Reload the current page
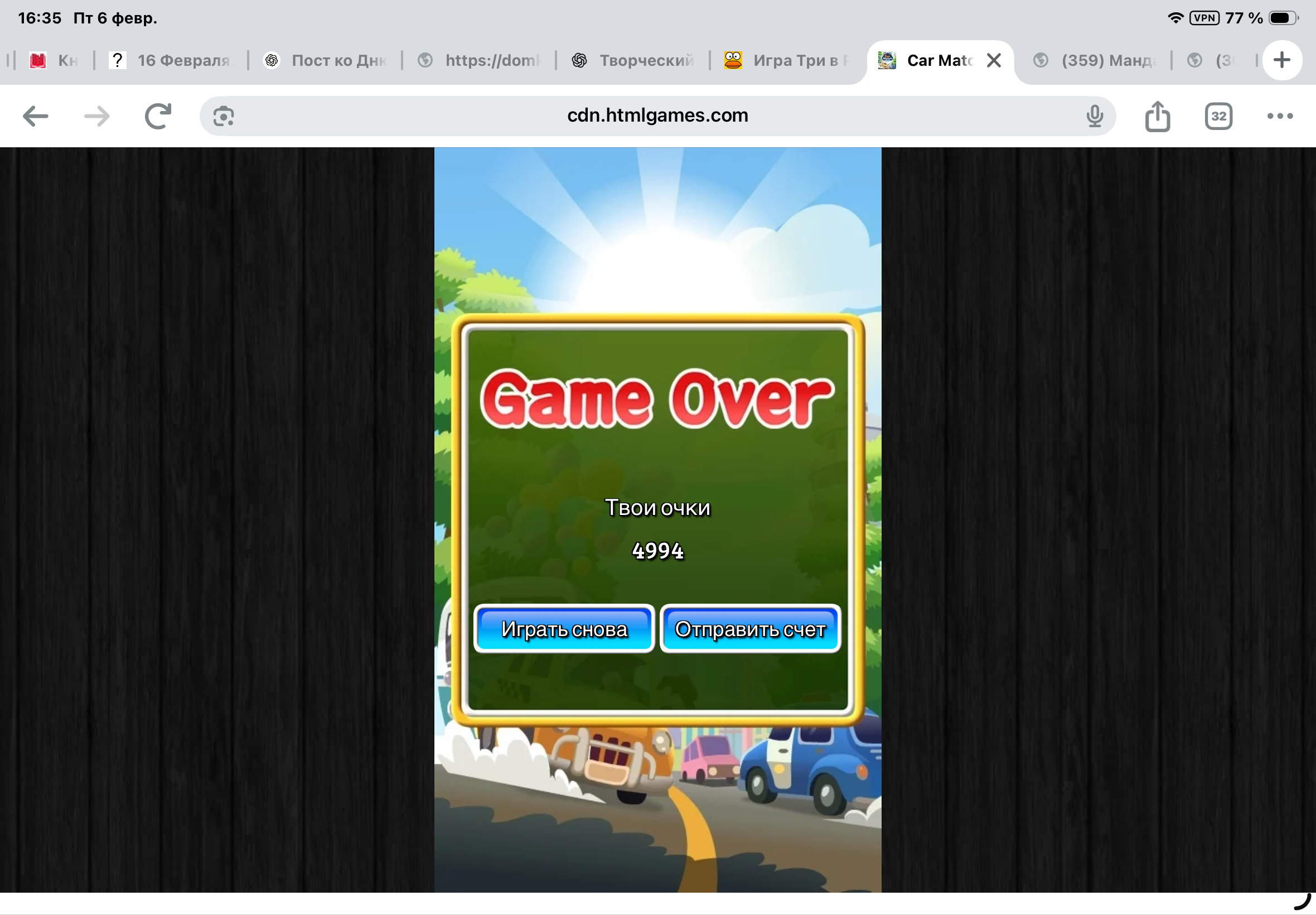1316x915 pixels. tap(158, 117)
